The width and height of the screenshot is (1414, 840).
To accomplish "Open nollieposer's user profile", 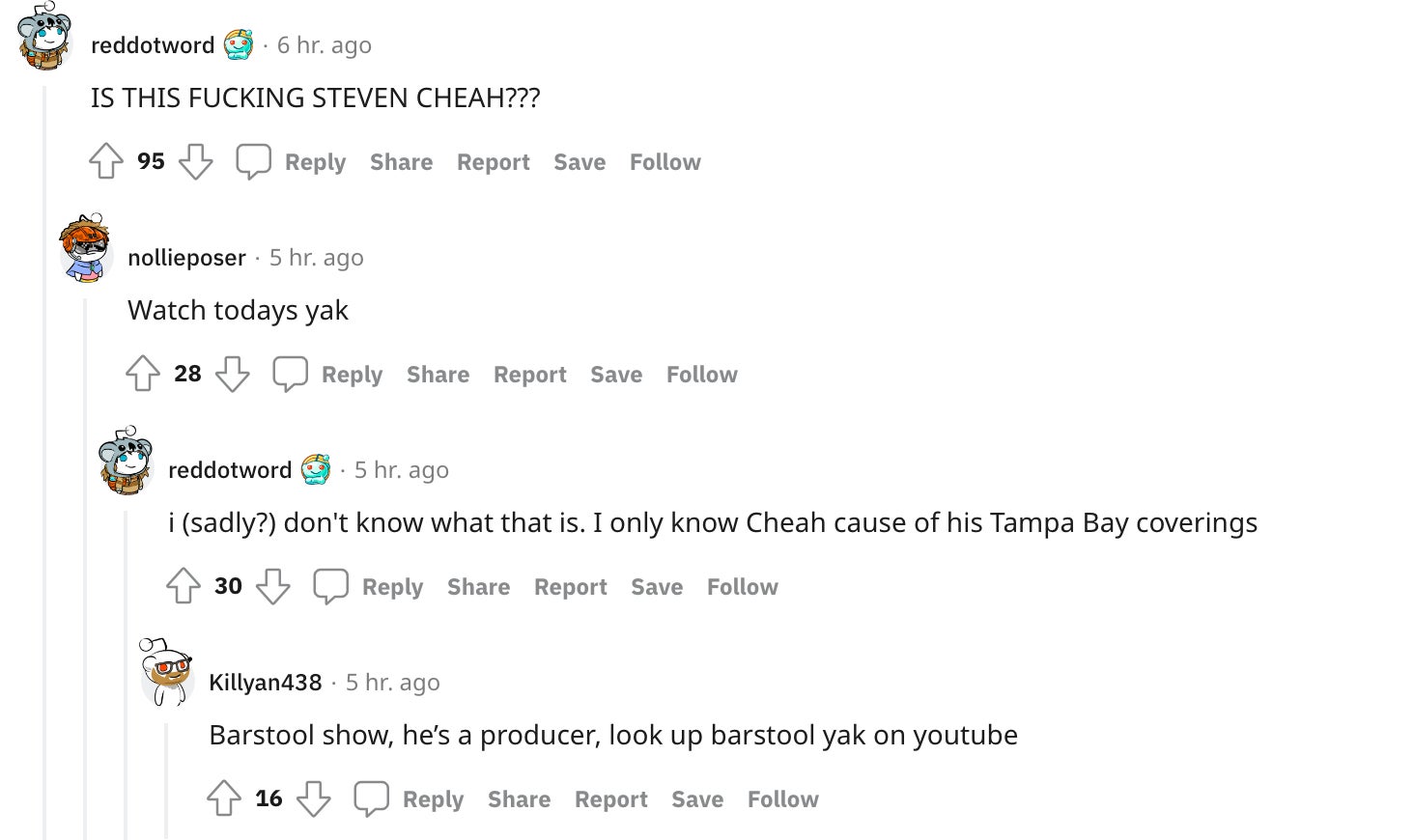I will click(186, 258).
